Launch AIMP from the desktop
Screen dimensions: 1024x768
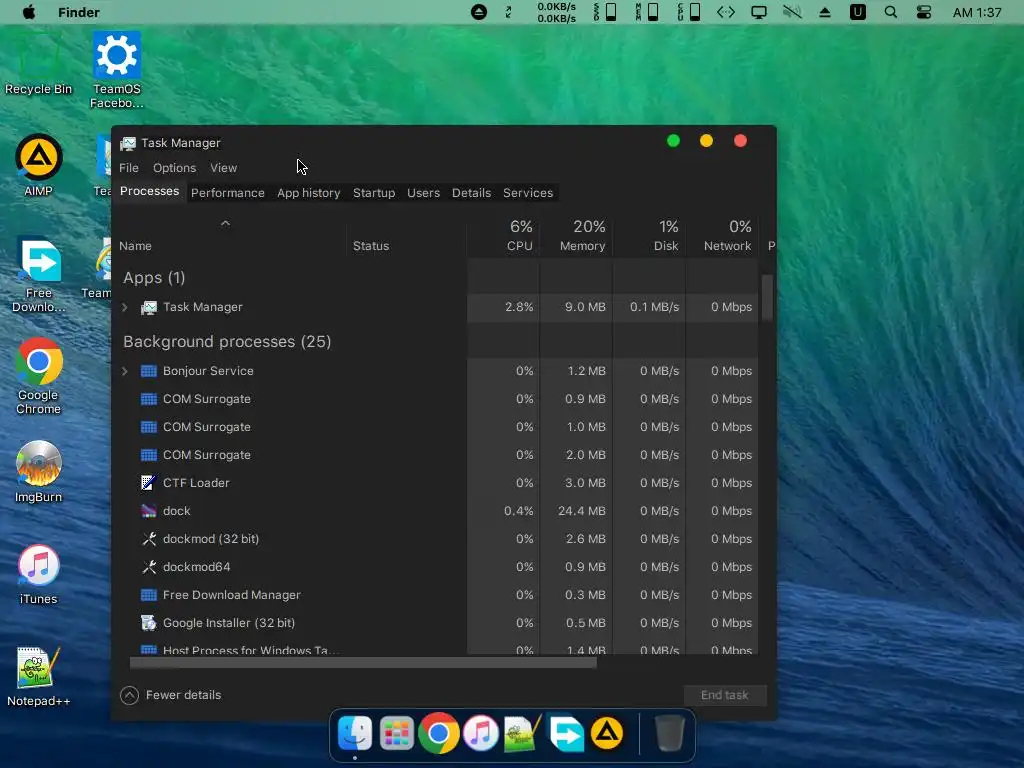(38, 165)
